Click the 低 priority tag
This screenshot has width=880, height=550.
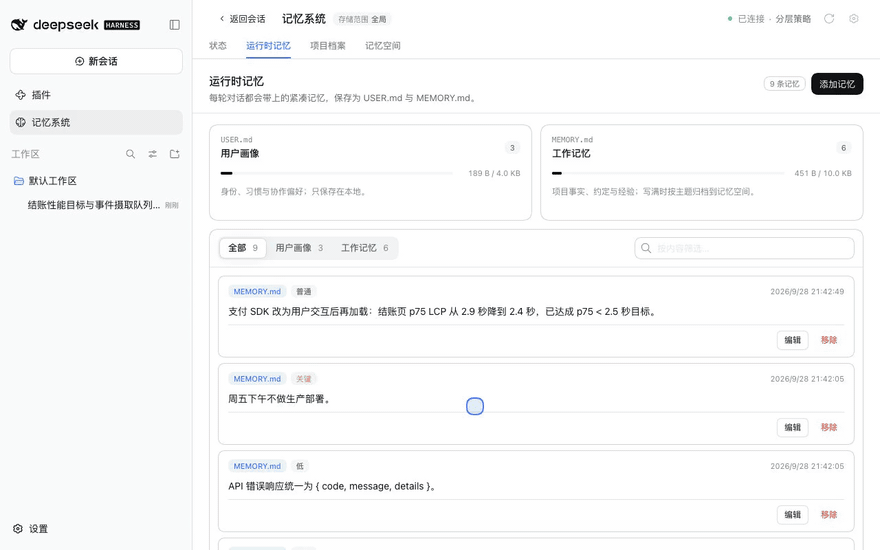[300, 466]
